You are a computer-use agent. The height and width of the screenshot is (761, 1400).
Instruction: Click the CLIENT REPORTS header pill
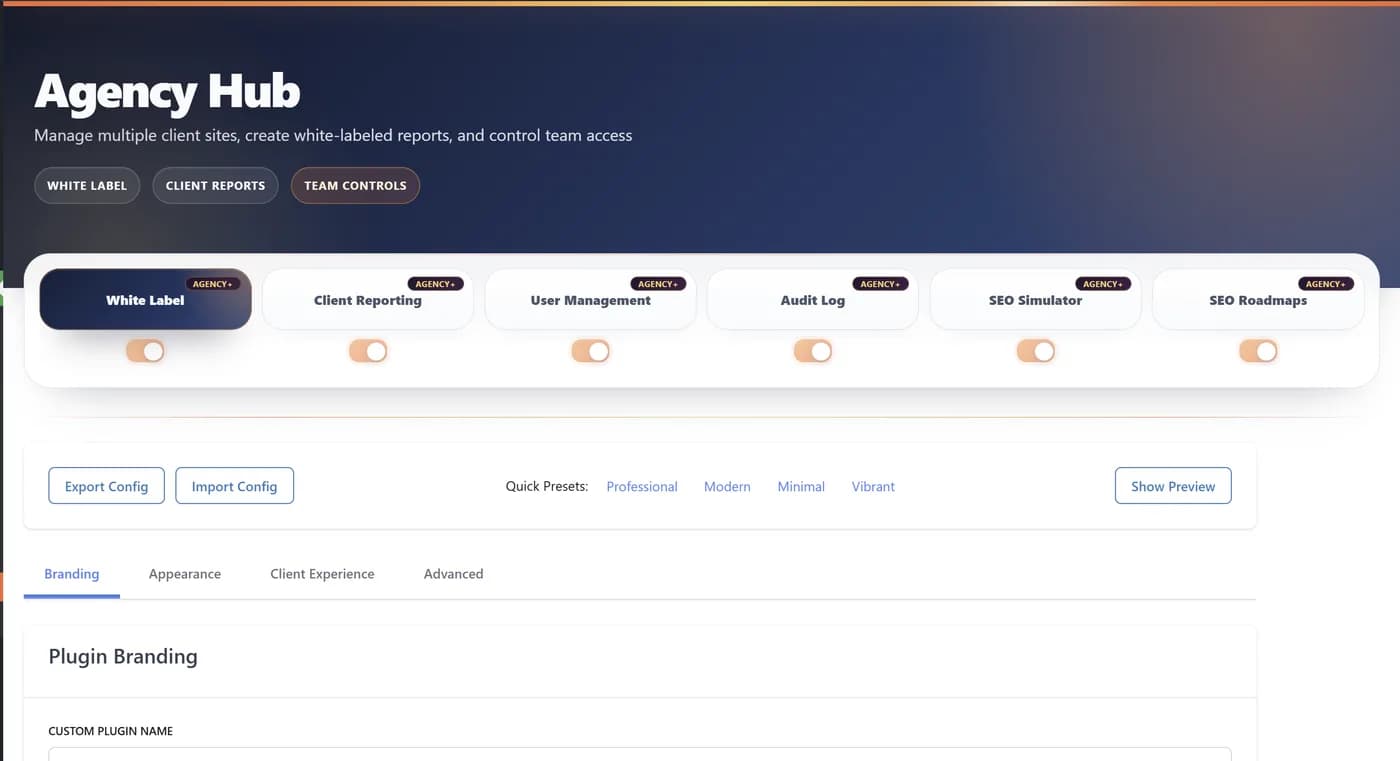215,185
